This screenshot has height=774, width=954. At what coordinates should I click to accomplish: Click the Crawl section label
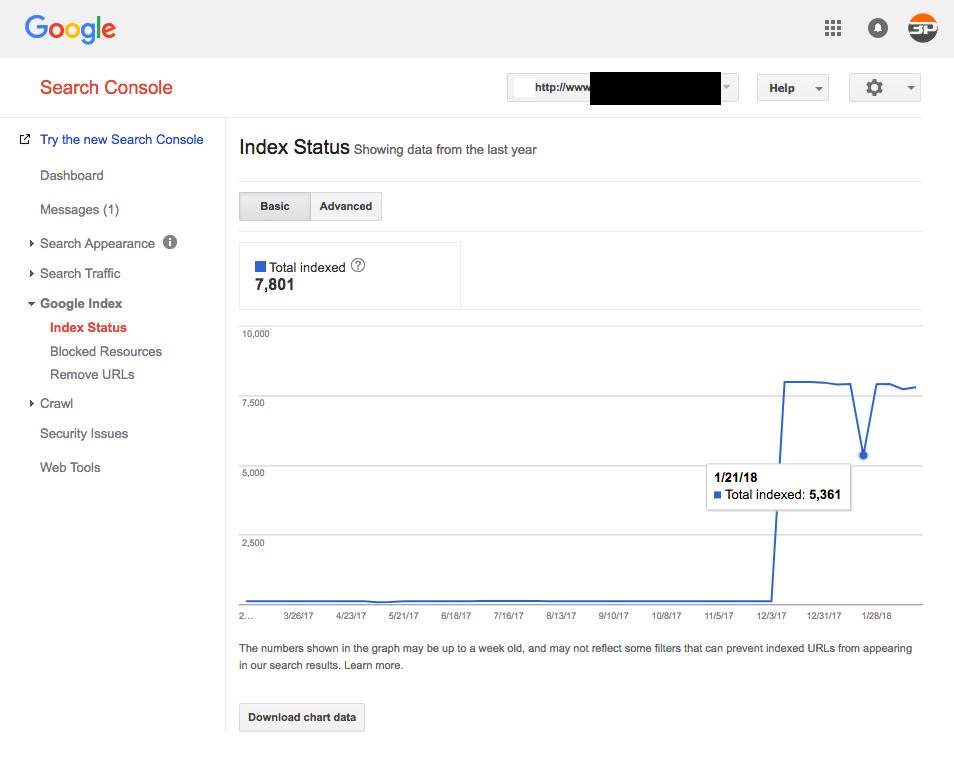(x=57, y=403)
